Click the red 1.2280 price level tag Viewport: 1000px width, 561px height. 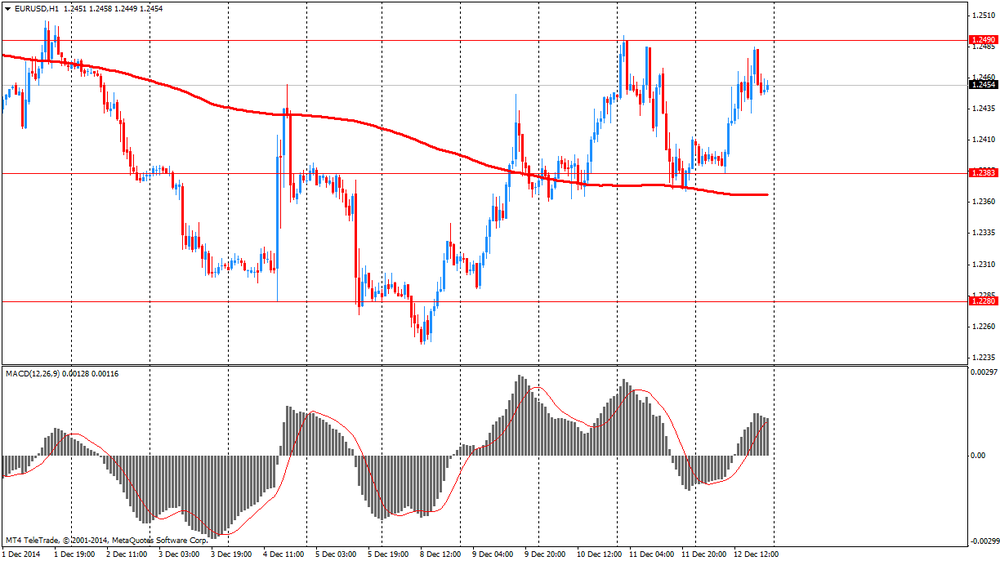pos(983,301)
